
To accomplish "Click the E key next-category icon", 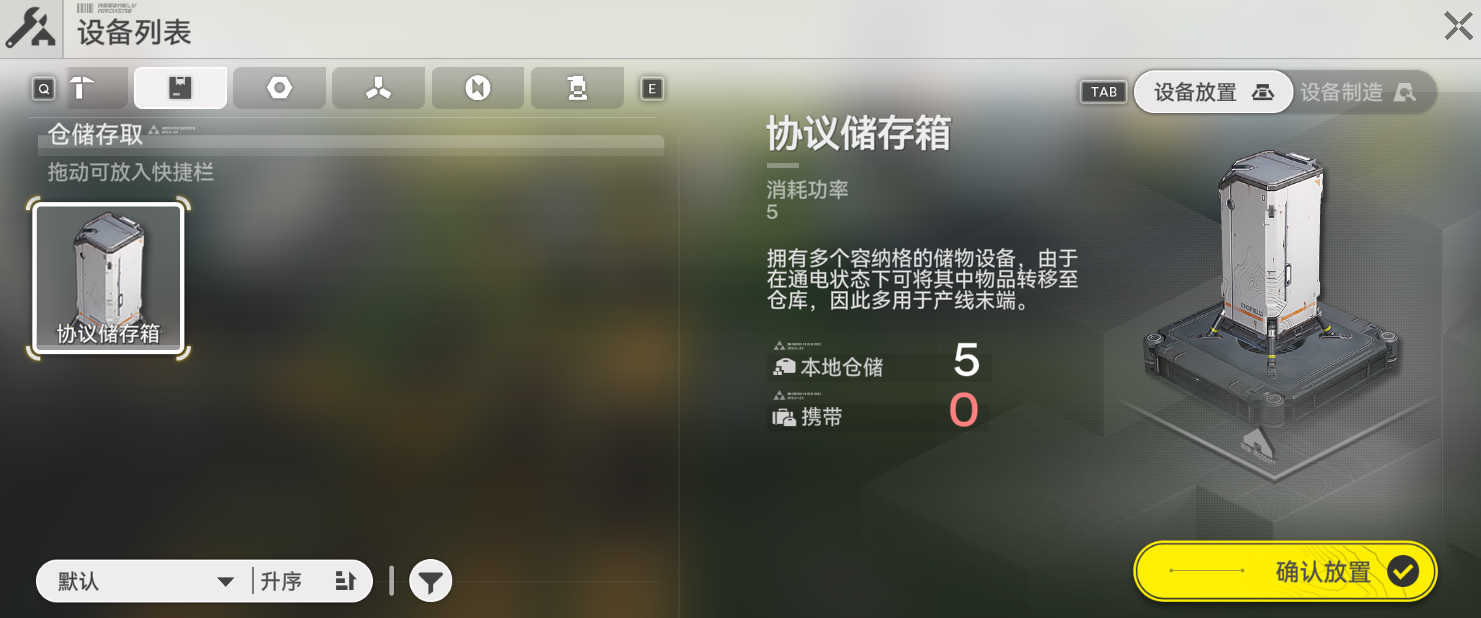I will coord(652,89).
